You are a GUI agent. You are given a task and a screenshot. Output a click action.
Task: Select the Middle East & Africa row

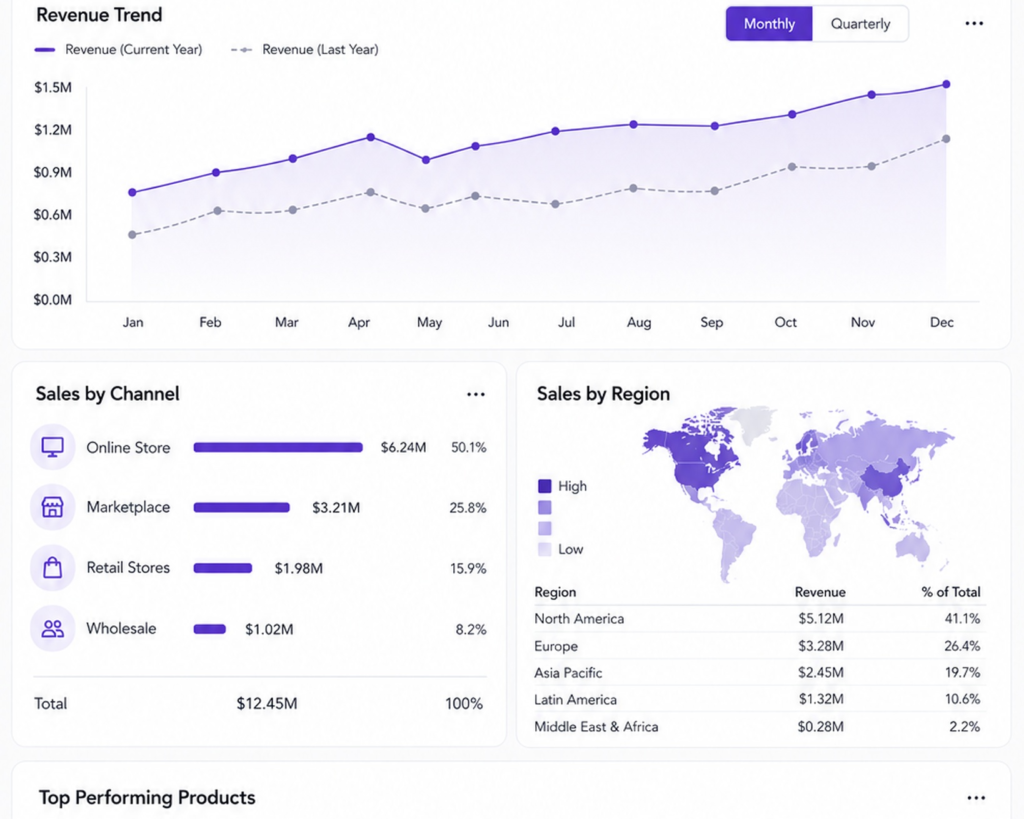[x=760, y=726]
